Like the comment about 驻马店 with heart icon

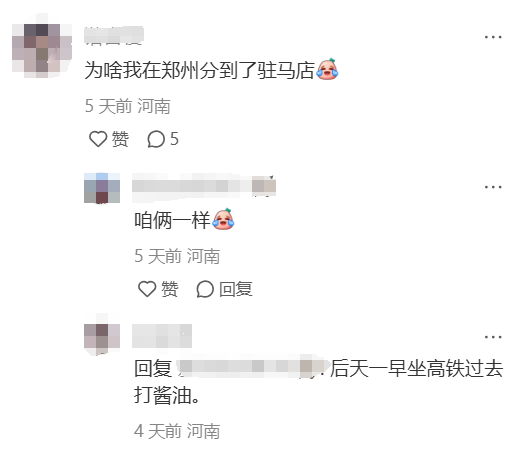(x=98, y=139)
